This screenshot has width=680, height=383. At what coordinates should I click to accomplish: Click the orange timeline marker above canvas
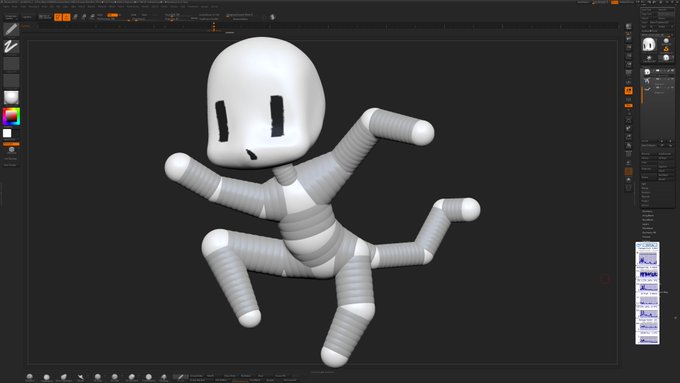coord(214,27)
